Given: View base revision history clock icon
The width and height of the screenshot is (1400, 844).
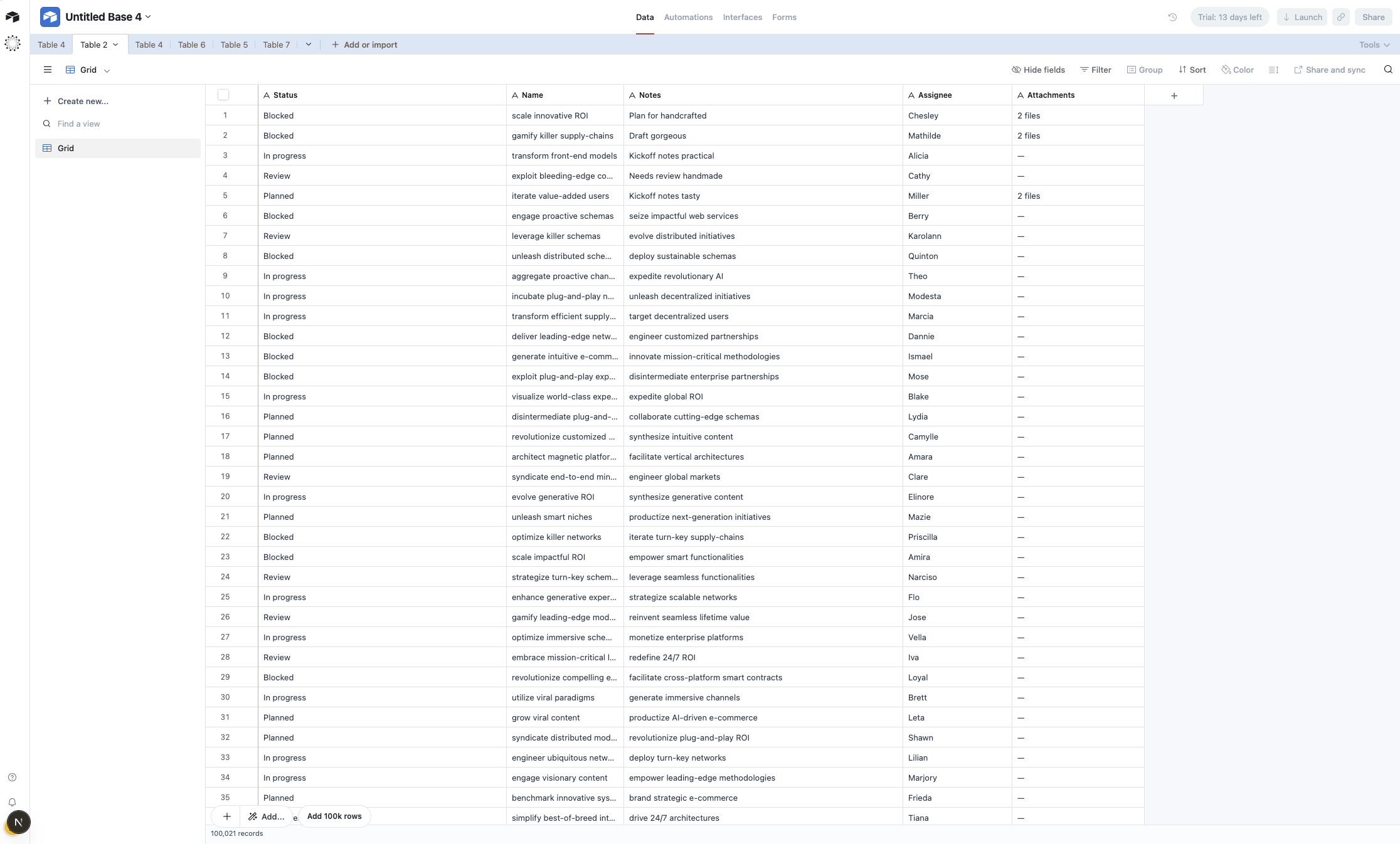Looking at the screenshot, I should pos(1172,17).
